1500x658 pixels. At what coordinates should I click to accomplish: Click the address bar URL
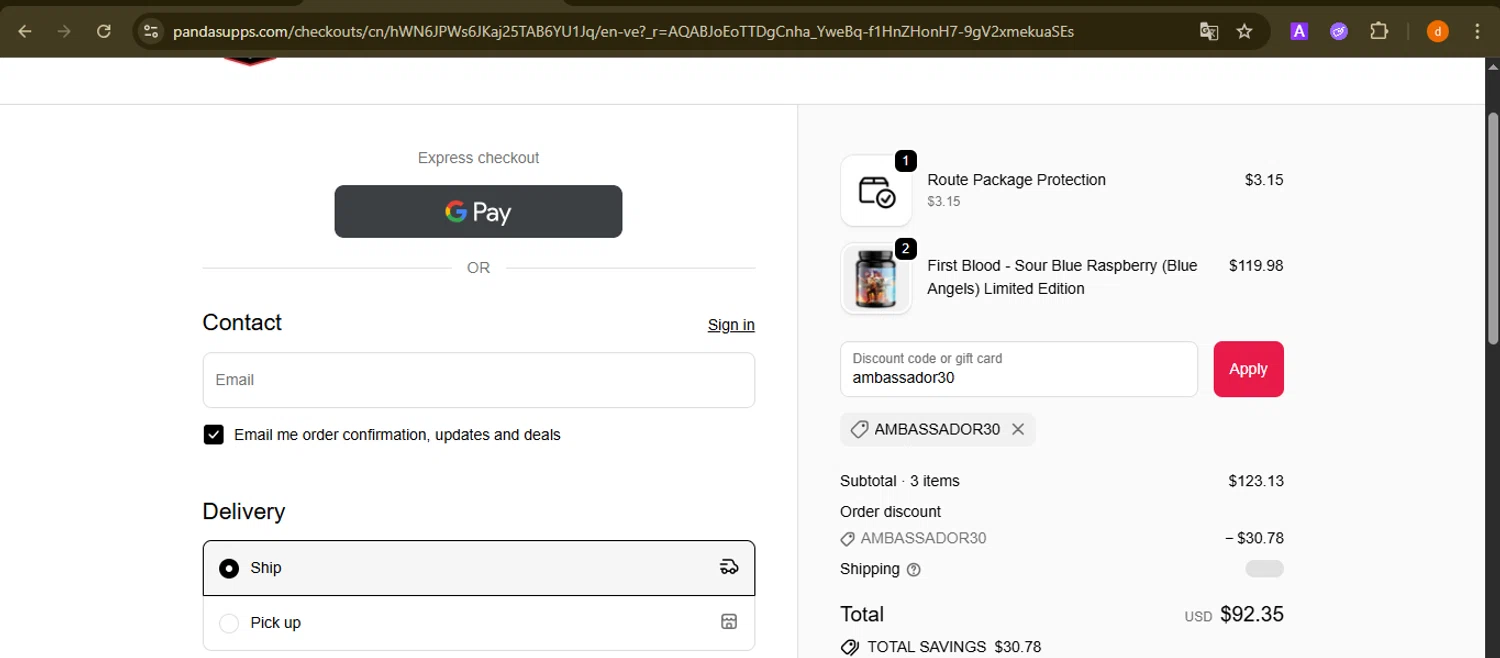click(623, 31)
